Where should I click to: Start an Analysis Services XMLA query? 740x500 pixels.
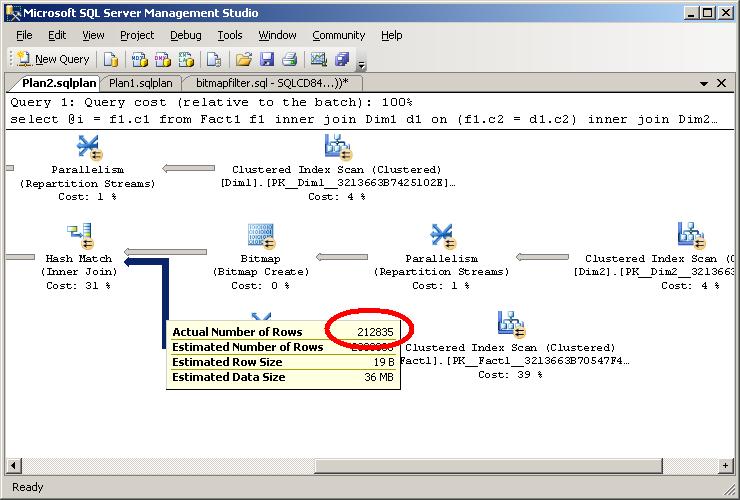(186, 59)
